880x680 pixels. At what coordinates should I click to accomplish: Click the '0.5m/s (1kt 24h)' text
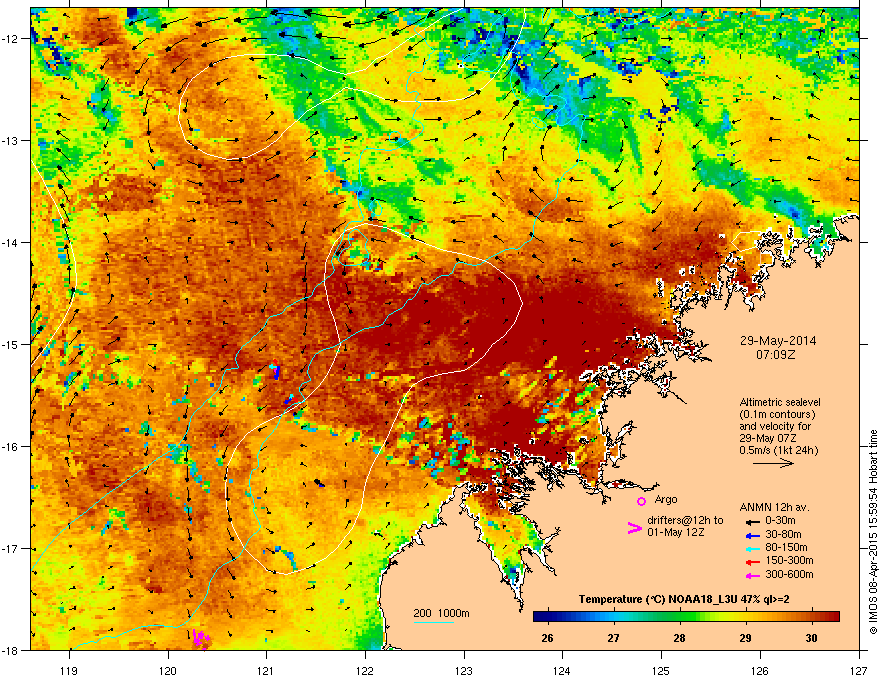pos(778,450)
